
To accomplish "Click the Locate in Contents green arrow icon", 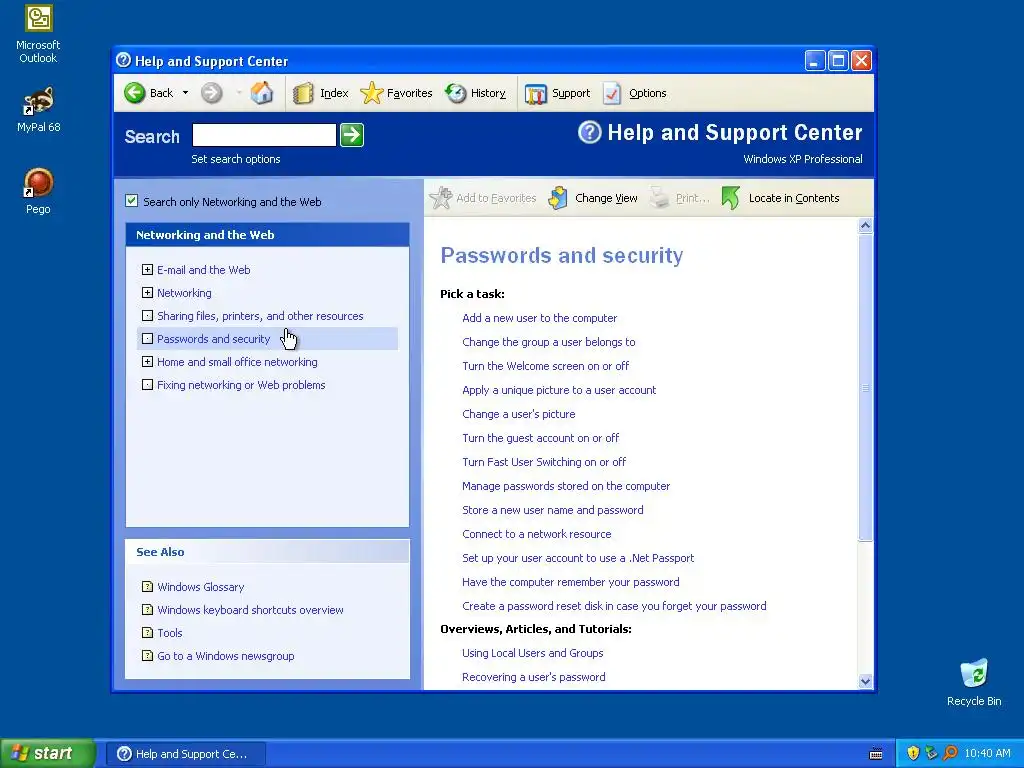I will click(731, 198).
